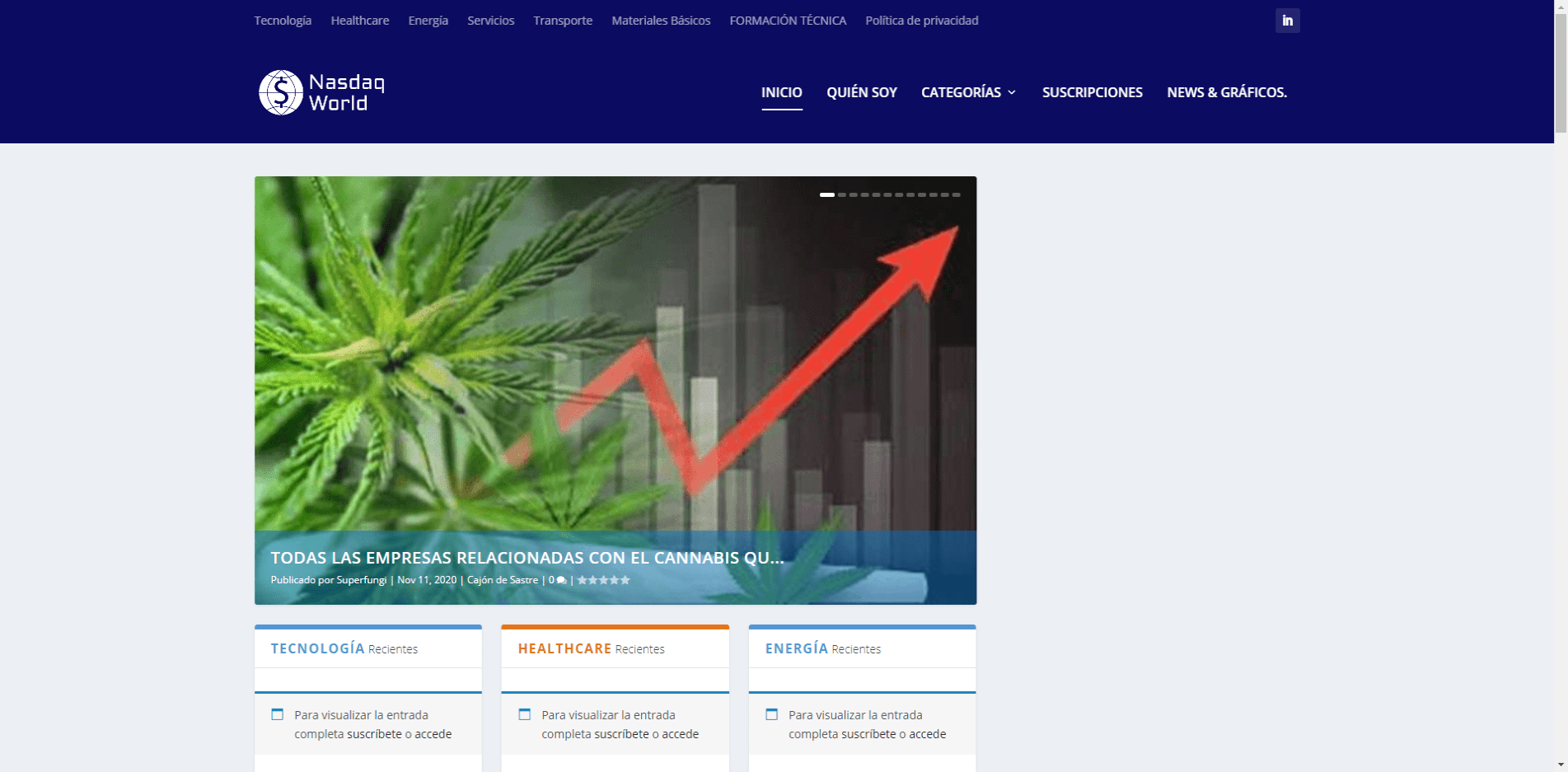Click post icon under Healthcare Recientes

(x=524, y=714)
